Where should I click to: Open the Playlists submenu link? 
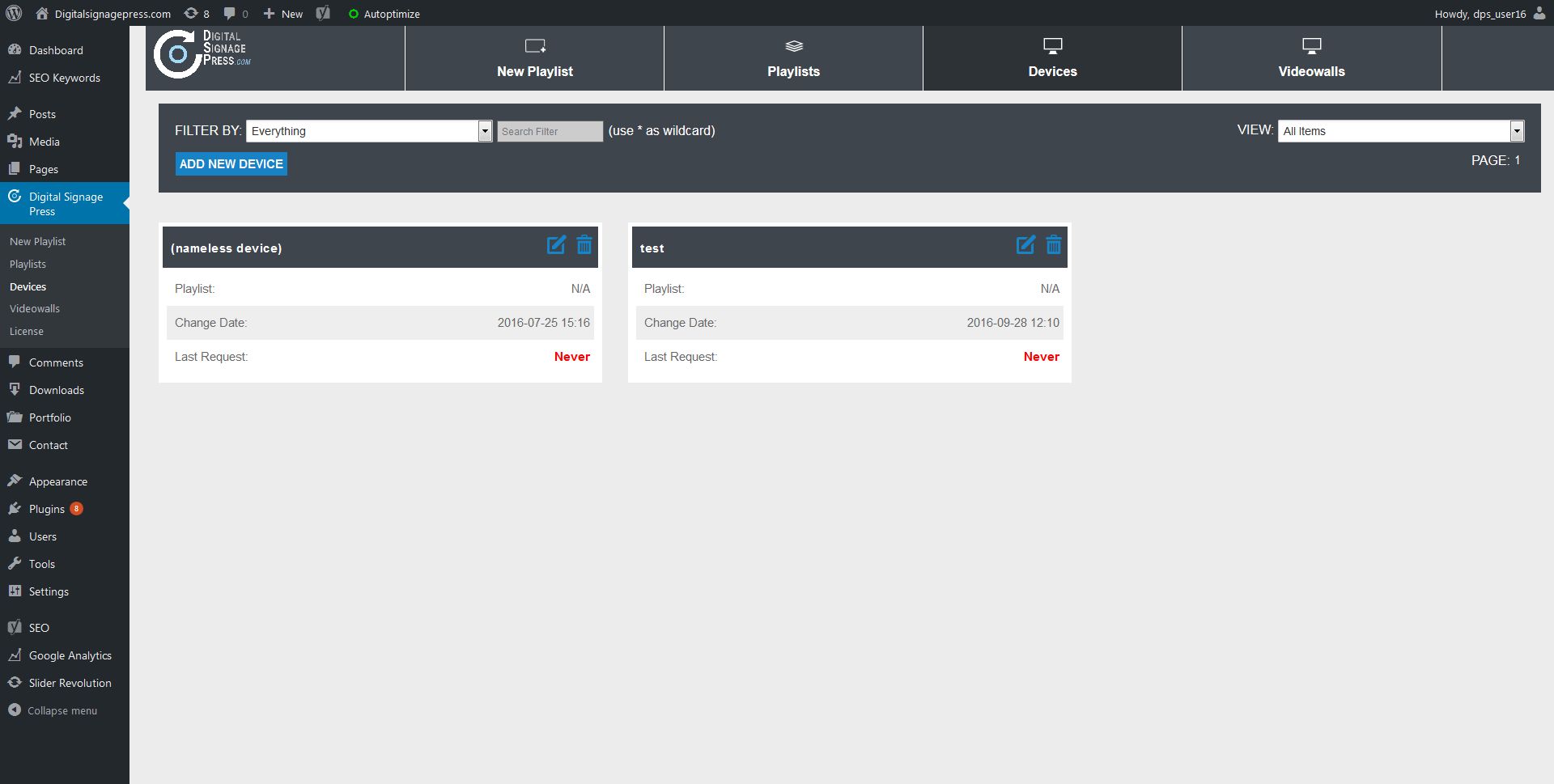(28, 265)
